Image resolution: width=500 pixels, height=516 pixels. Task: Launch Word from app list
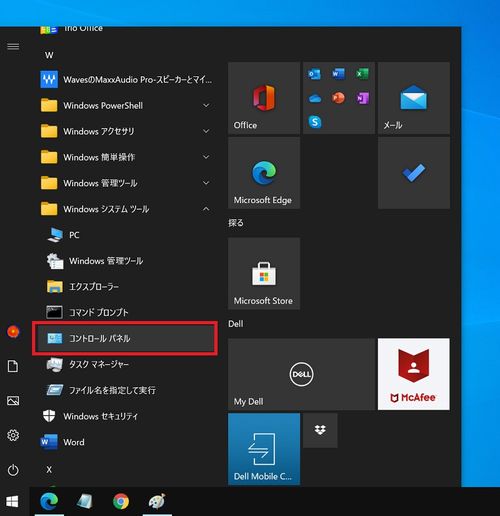(x=126, y=442)
